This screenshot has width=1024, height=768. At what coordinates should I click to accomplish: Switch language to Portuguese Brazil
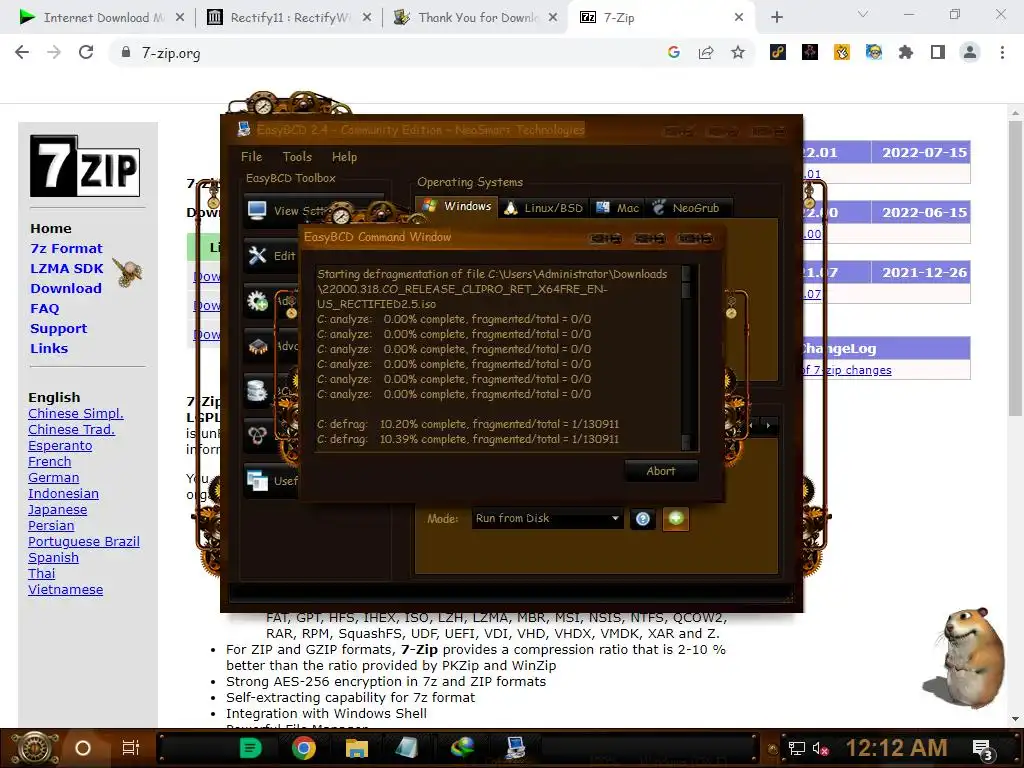point(84,541)
